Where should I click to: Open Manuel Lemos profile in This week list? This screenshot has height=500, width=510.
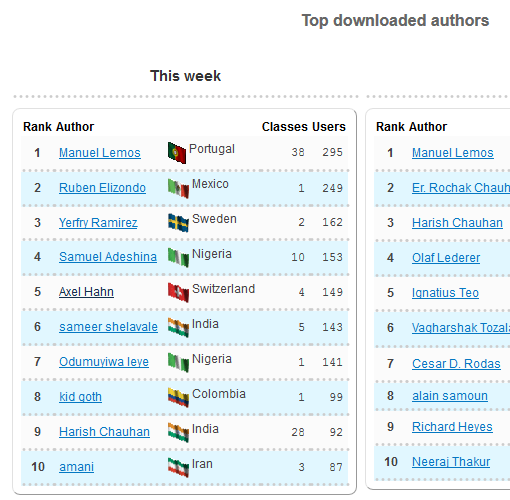[x=100, y=153]
